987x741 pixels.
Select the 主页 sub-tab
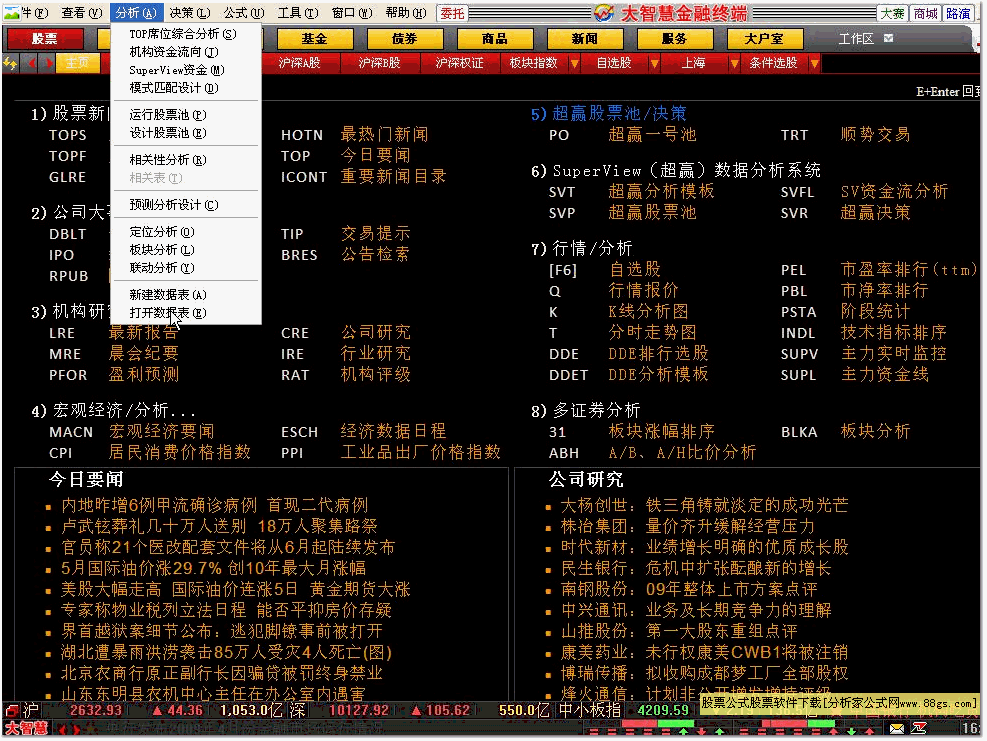click(77, 63)
